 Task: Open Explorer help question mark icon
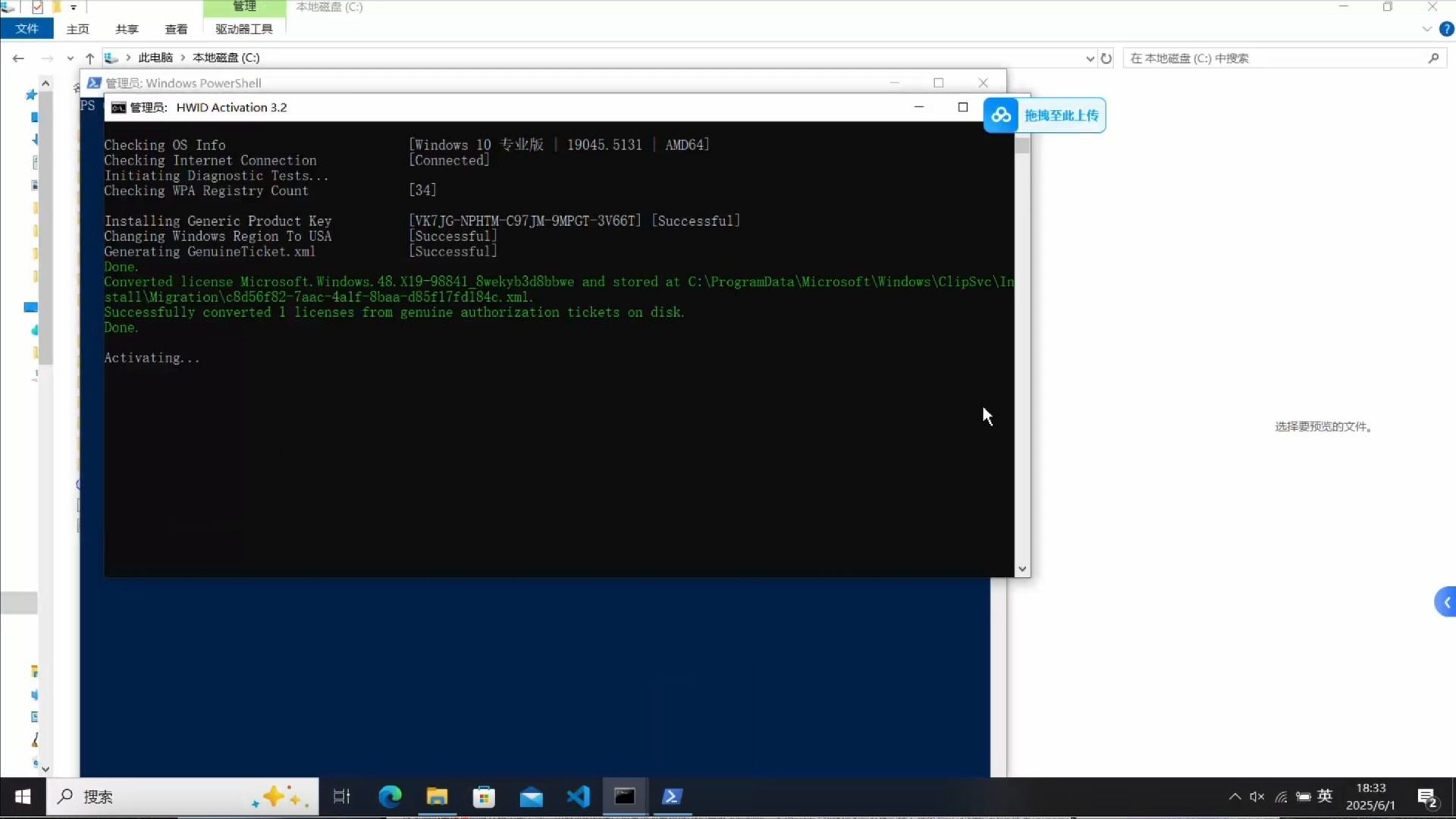[x=1446, y=29]
